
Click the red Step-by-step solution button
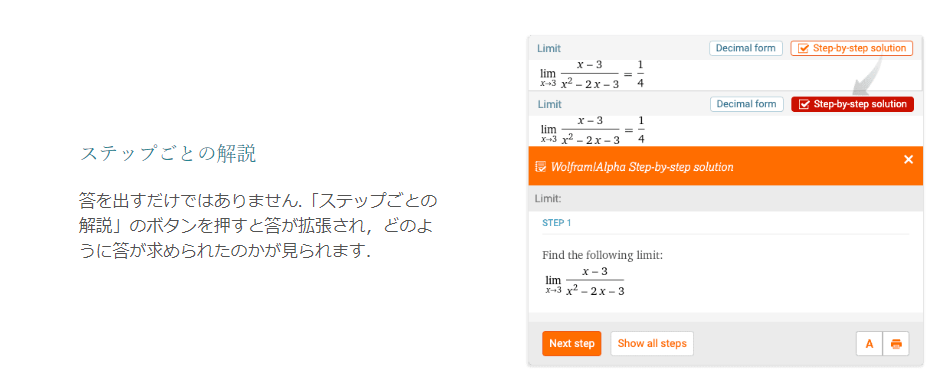852,105
